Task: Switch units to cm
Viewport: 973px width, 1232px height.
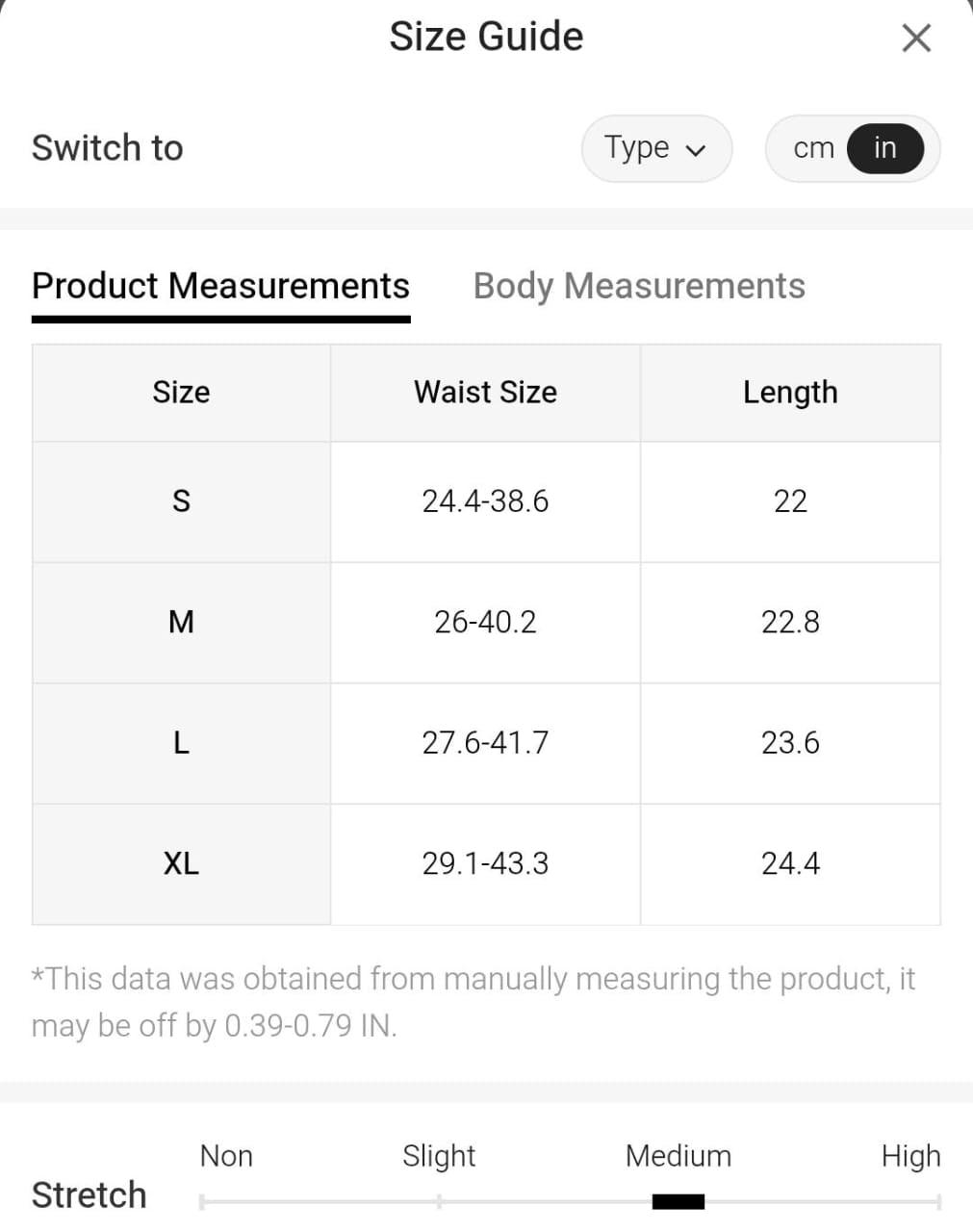Action: pos(813,148)
